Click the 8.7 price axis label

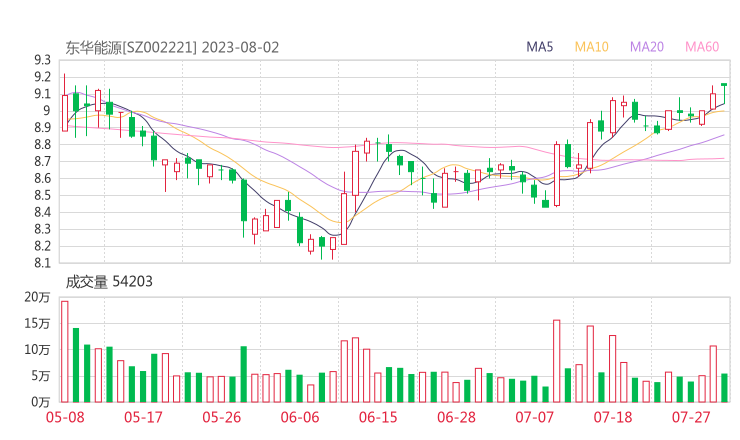pos(42,161)
